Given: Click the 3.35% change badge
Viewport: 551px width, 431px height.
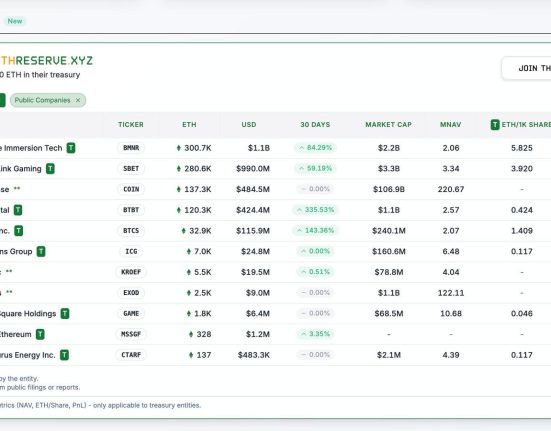Looking at the screenshot, I should tap(315, 334).
